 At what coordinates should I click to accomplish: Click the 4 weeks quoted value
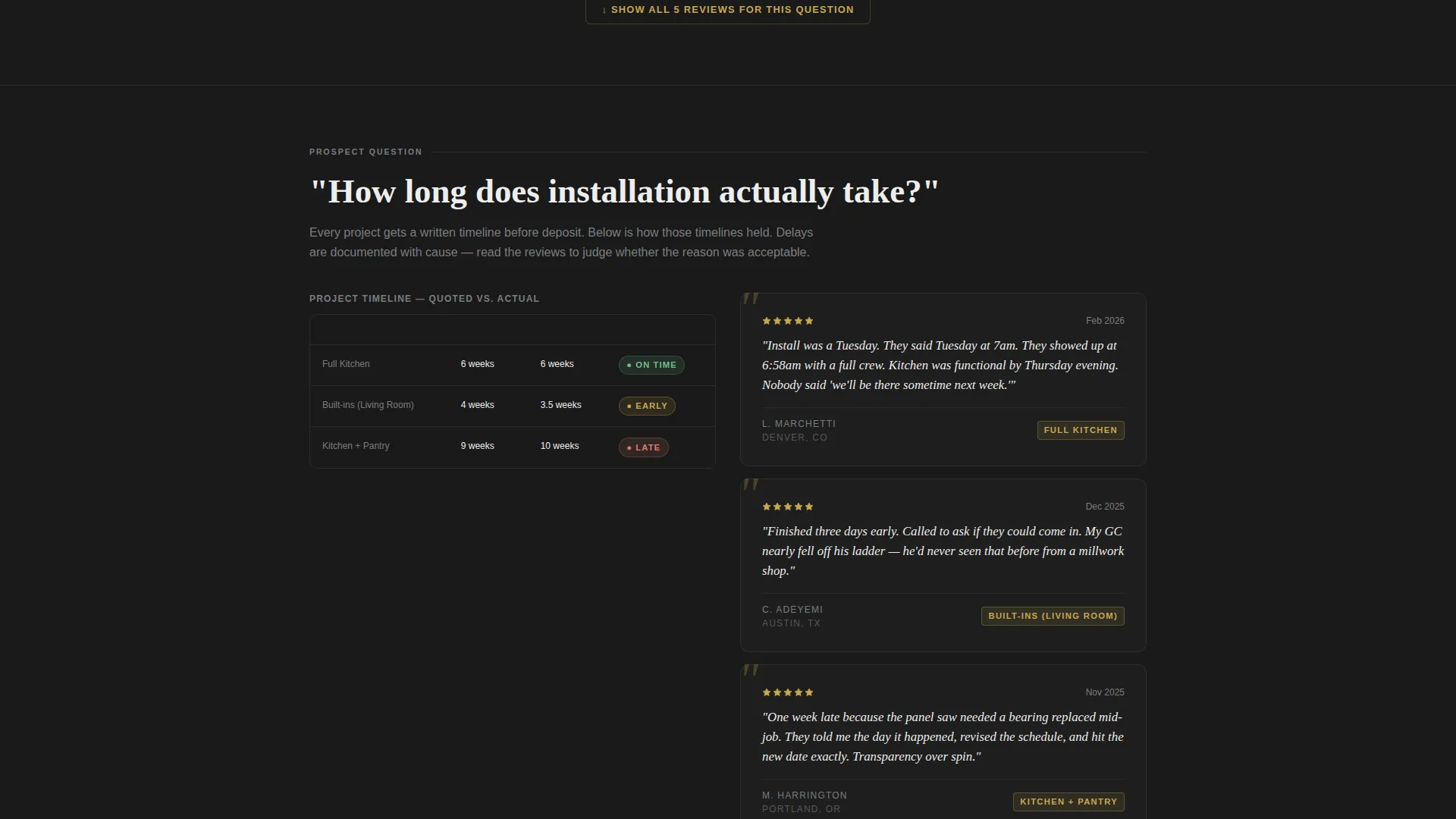point(477,405)
